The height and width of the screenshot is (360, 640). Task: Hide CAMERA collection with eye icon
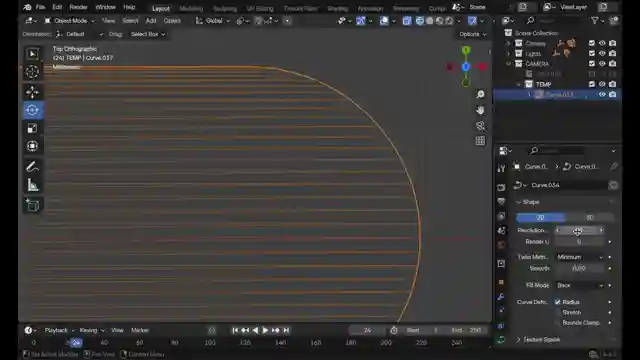point(602,63)
